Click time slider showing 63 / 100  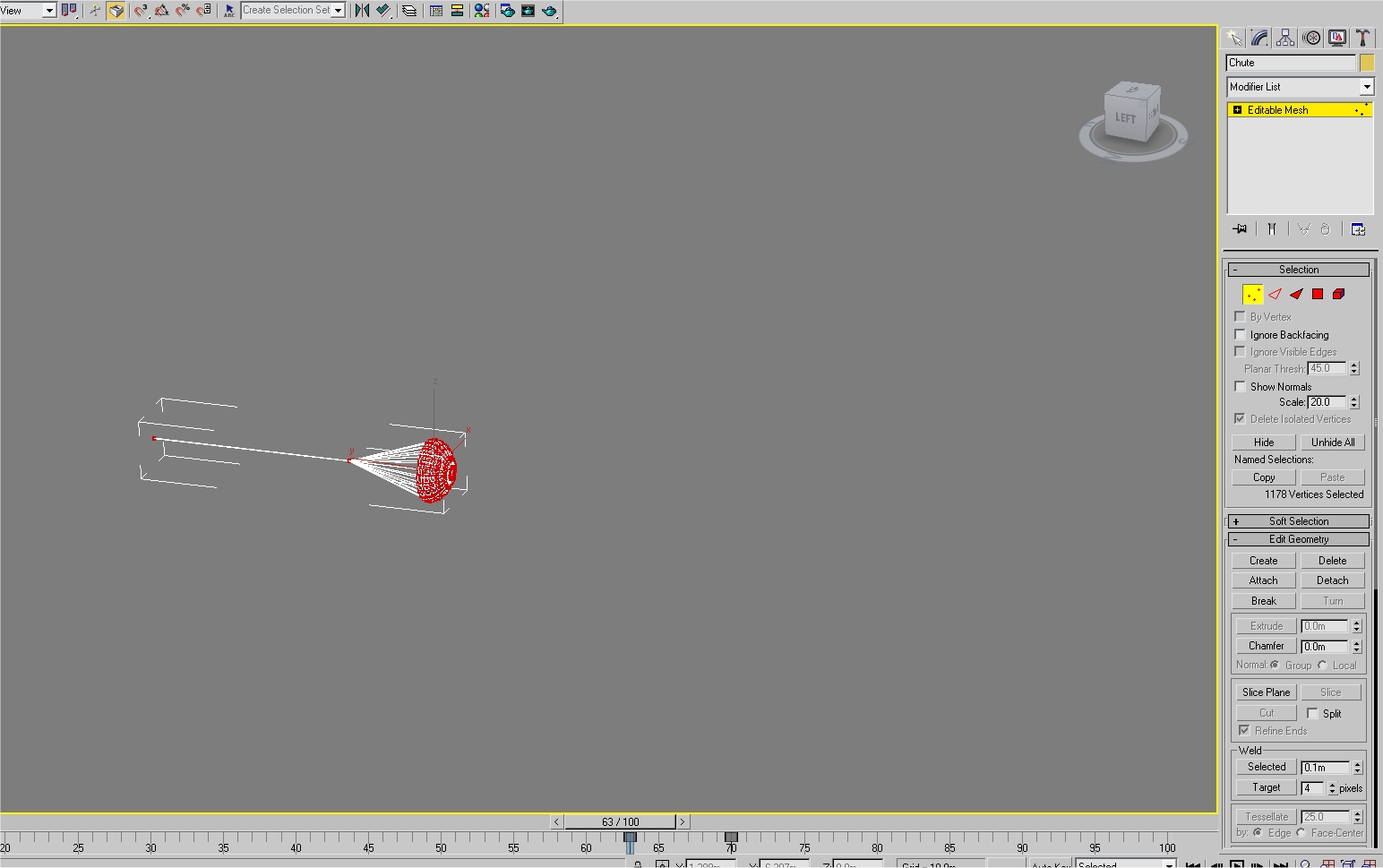click(x=620, y=821)
